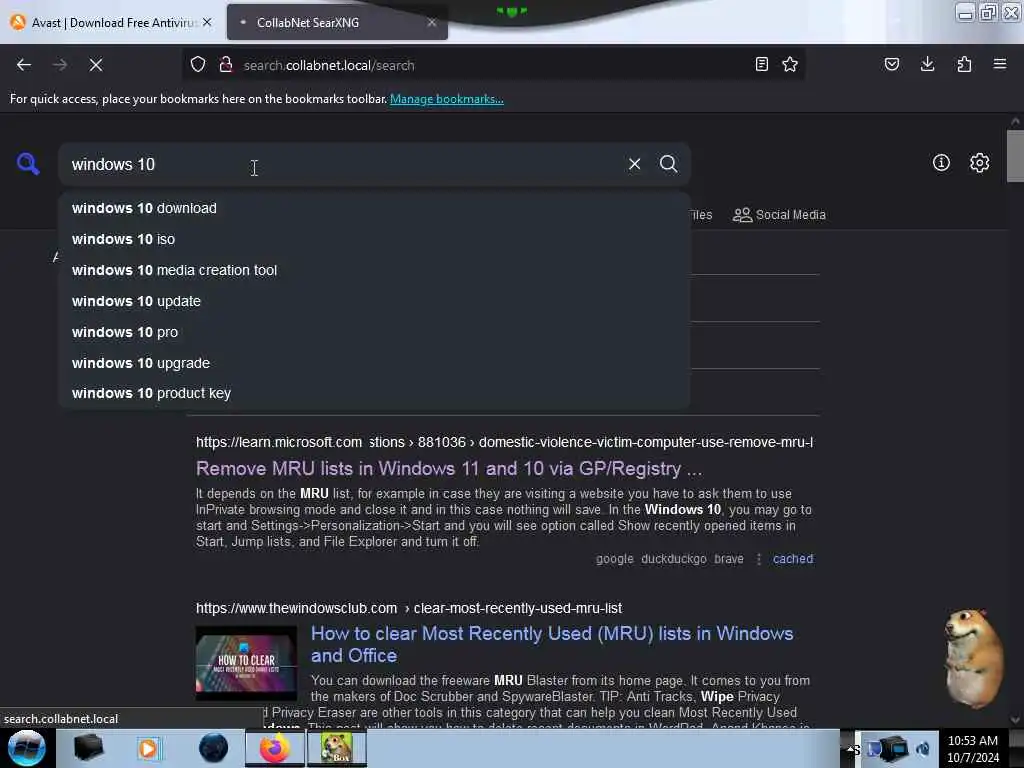Select the CollabNet SearXNG tab
The image size is (1024, 768).
tap(337, 22)
